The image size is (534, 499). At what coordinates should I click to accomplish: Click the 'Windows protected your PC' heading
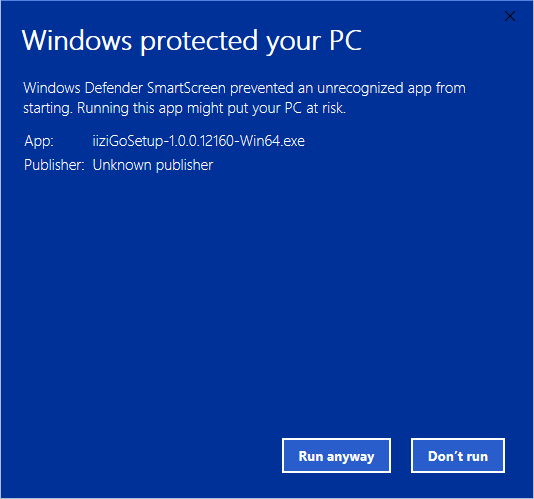click(191, 42)
